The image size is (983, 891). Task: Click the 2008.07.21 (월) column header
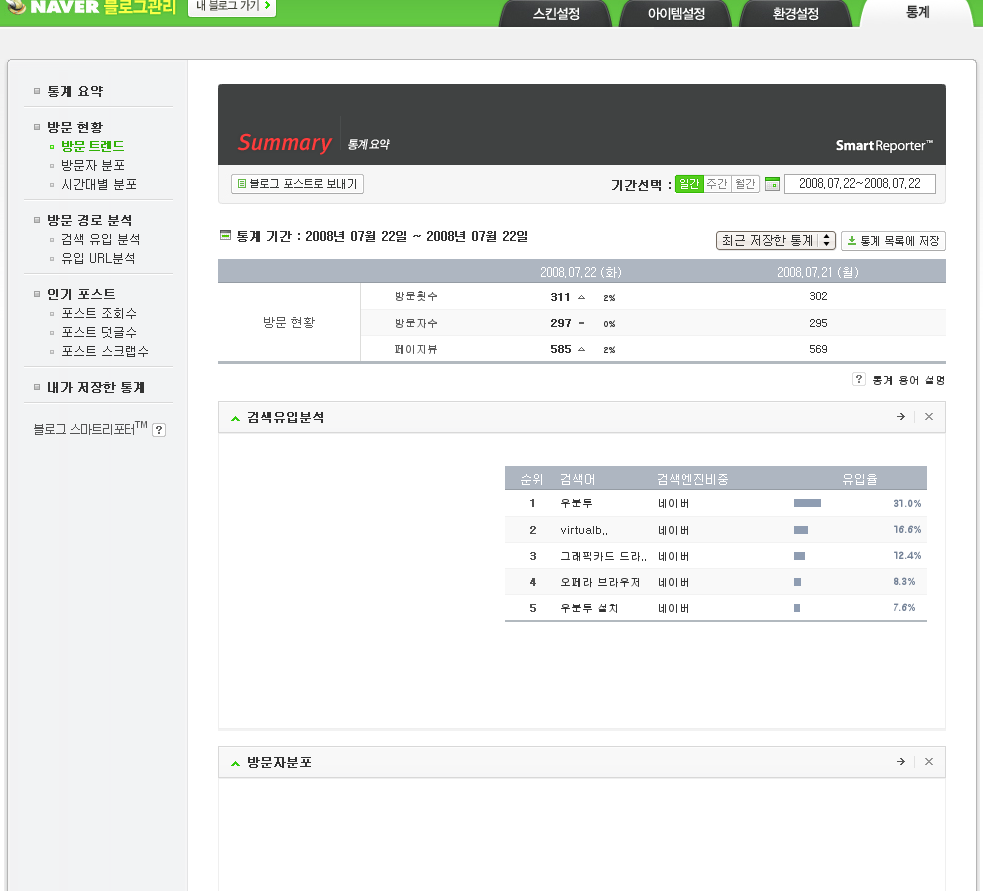(817, 272)
